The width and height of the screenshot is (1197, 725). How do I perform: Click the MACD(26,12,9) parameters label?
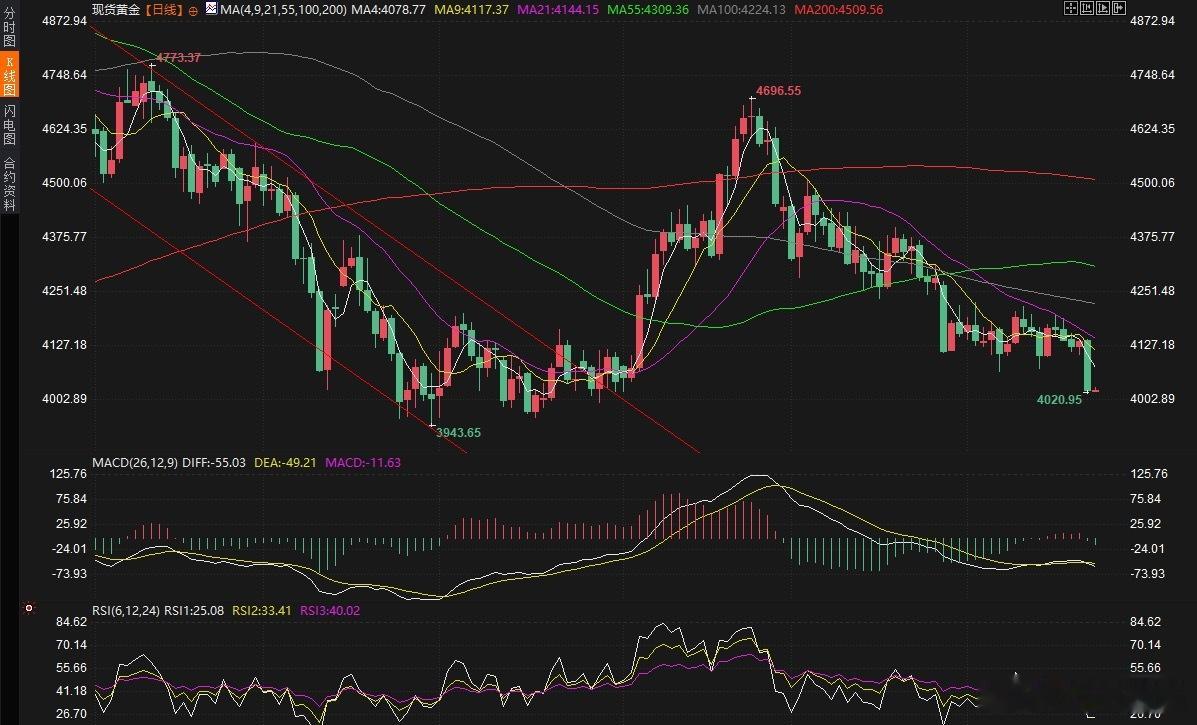[135, 462]
